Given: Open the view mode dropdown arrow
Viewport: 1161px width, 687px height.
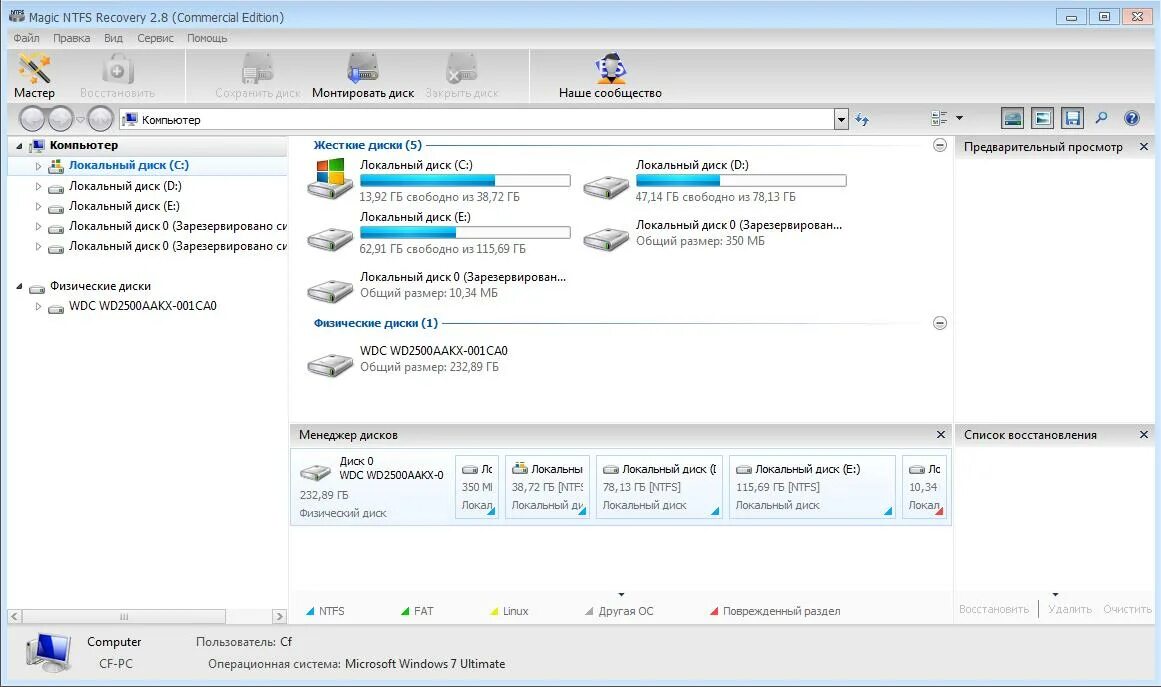Looking at the screenshot, I should (960, 118).
